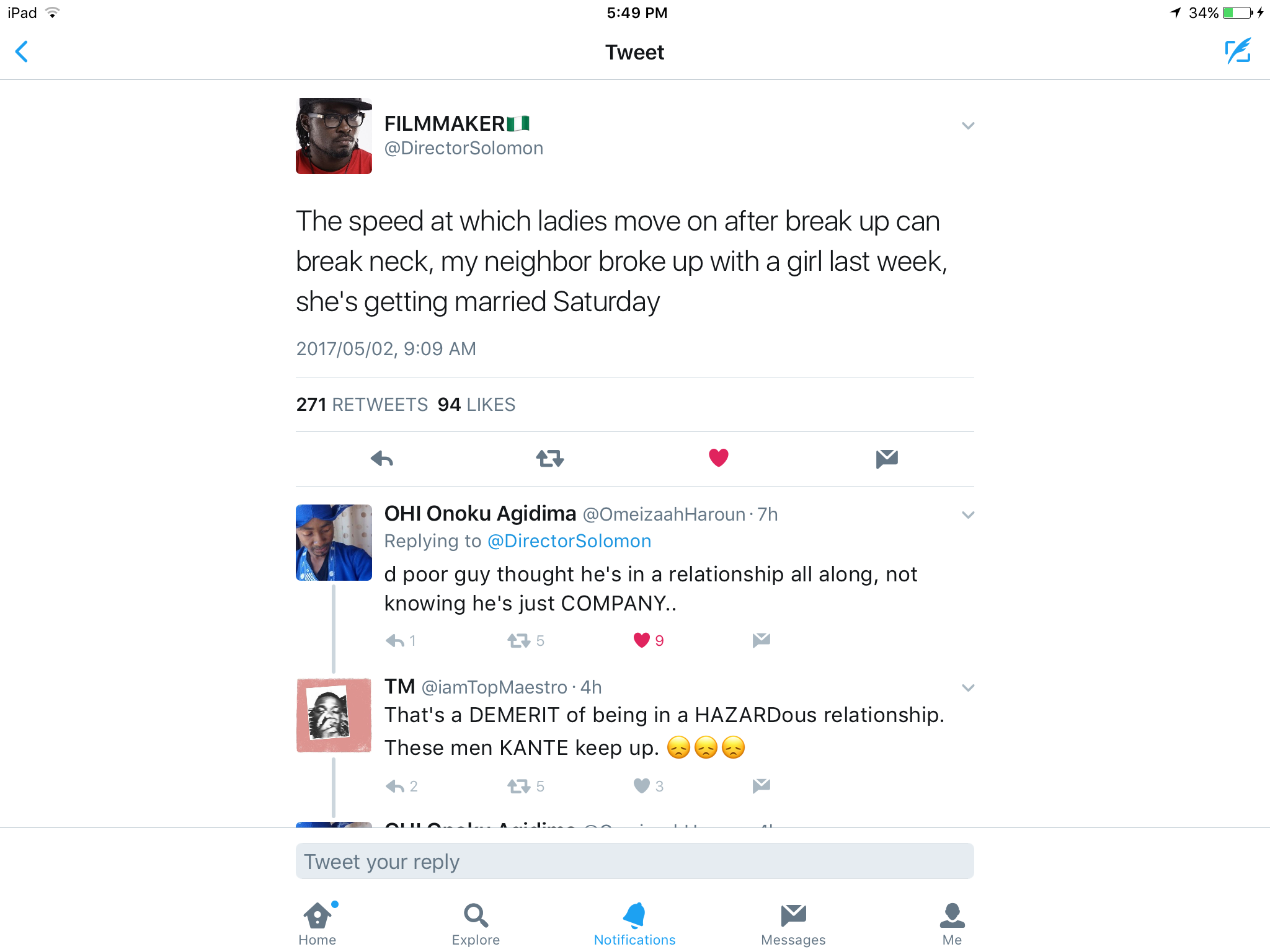Reply to the FILMMAKER main tweet

tap(382, 459)
